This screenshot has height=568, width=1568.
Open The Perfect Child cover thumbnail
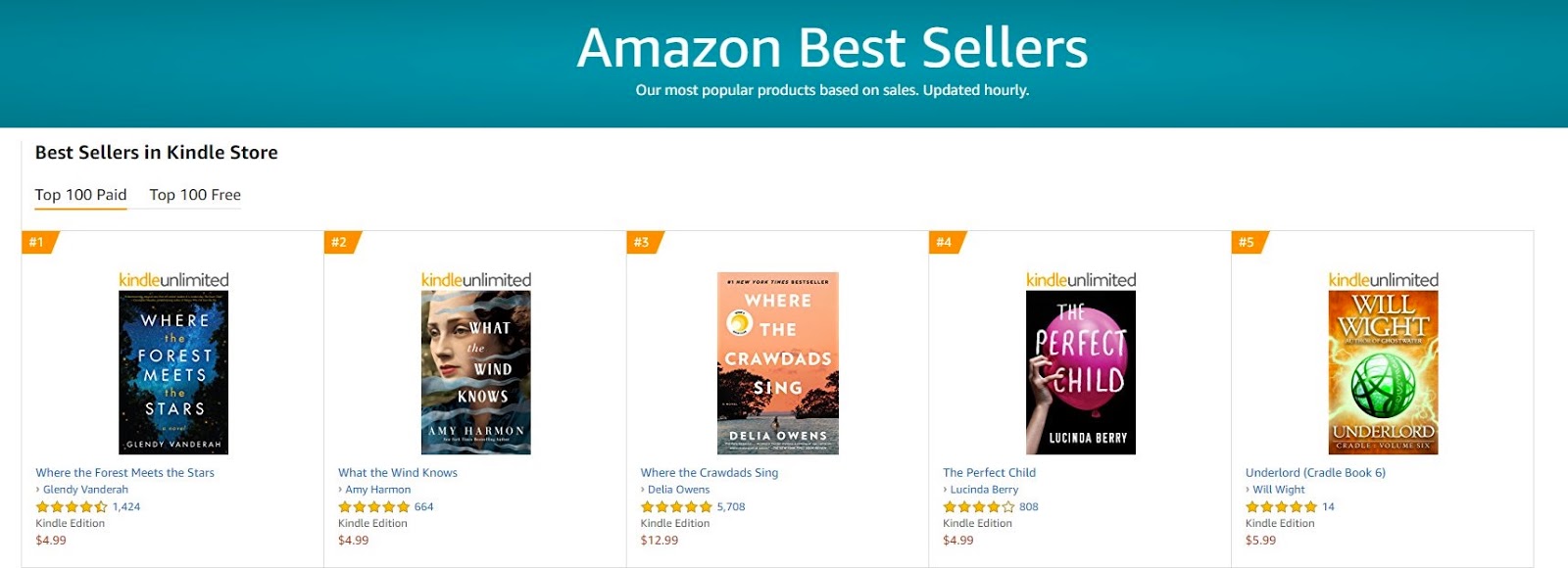(x=1080, y=372)
